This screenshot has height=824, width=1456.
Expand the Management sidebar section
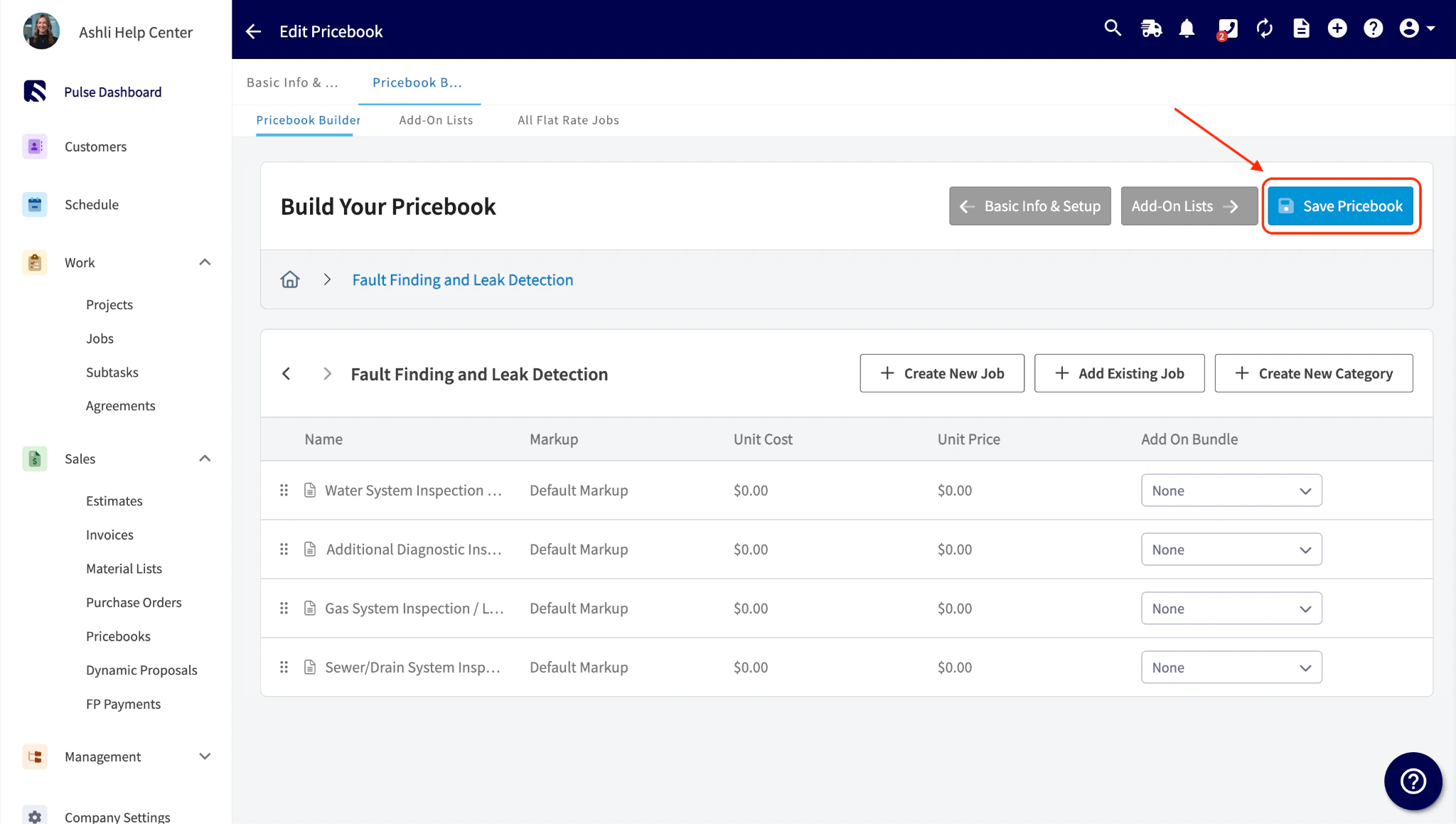coord(205,756)
